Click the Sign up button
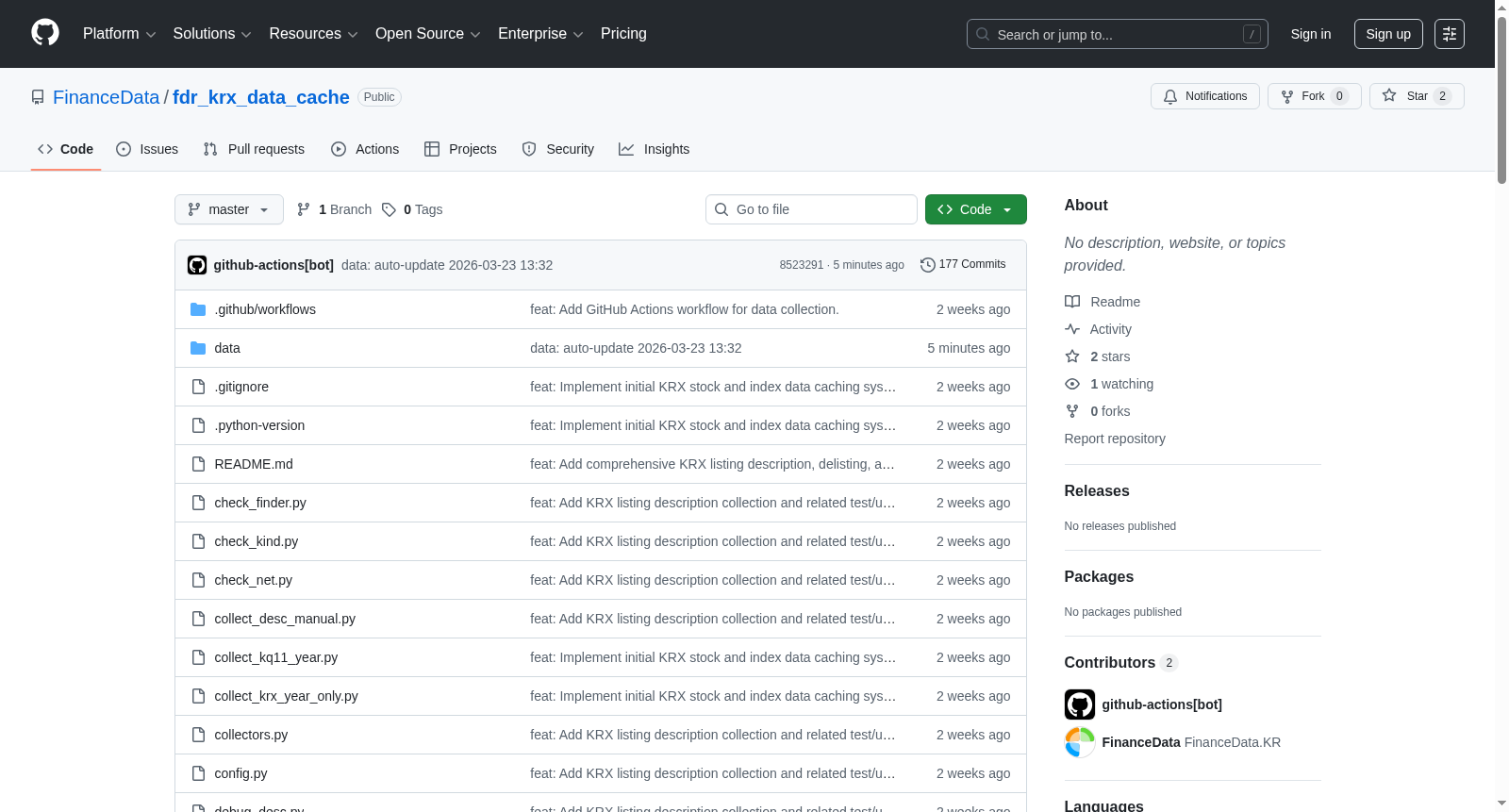This screenshot has height=812, width=1509. click(1388, 34)
